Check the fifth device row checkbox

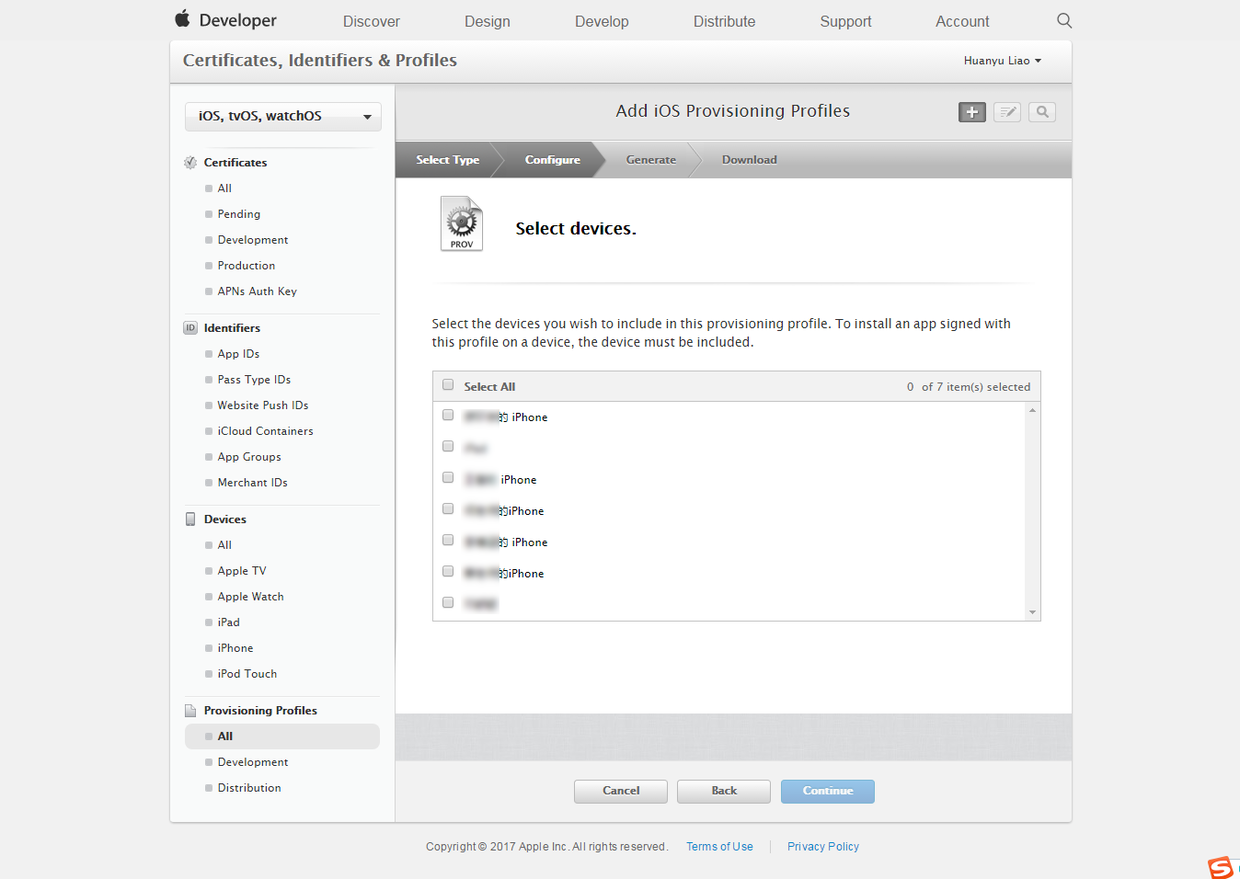tap(448, 540)
